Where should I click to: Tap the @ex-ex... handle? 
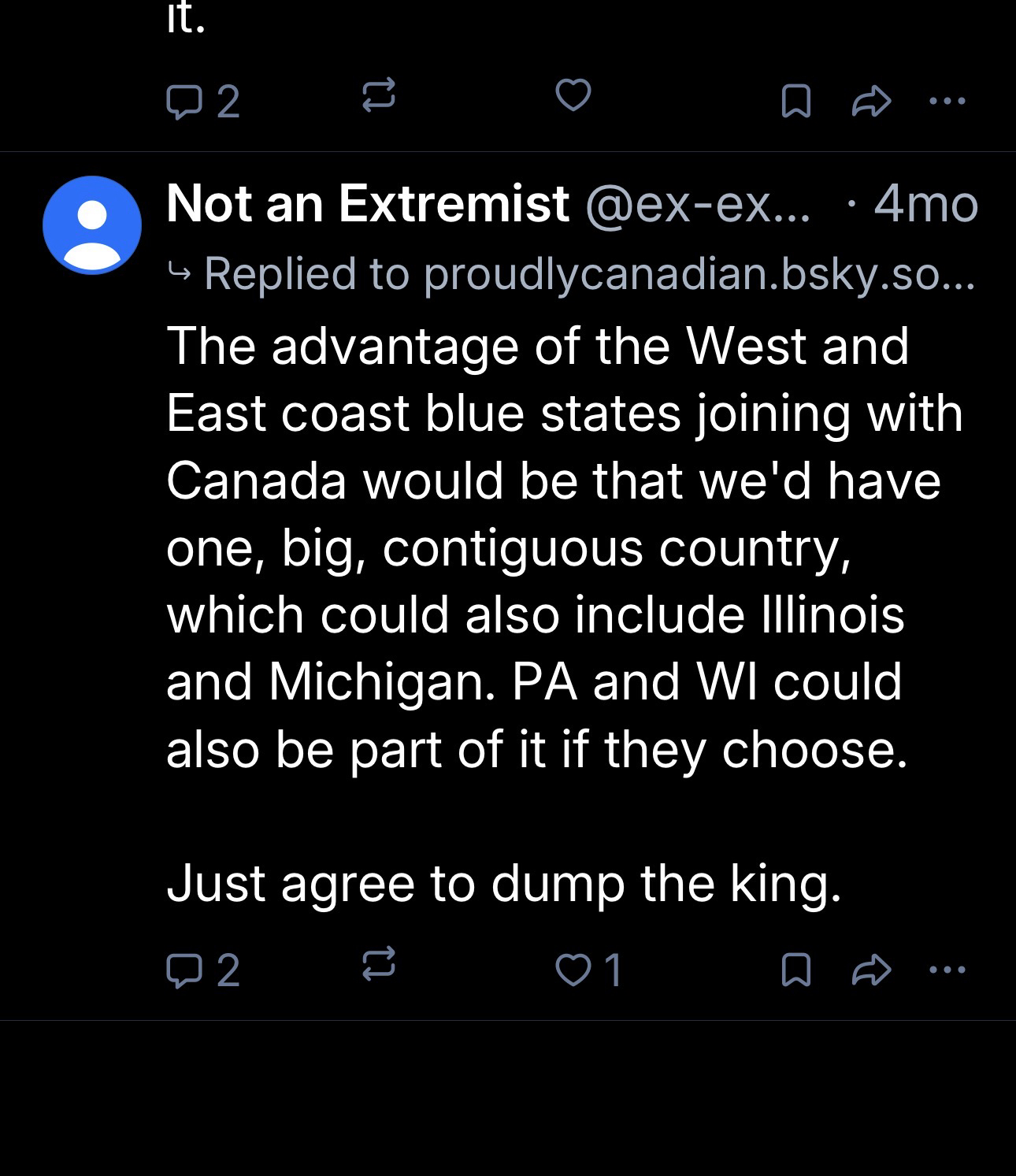[696, 204]
